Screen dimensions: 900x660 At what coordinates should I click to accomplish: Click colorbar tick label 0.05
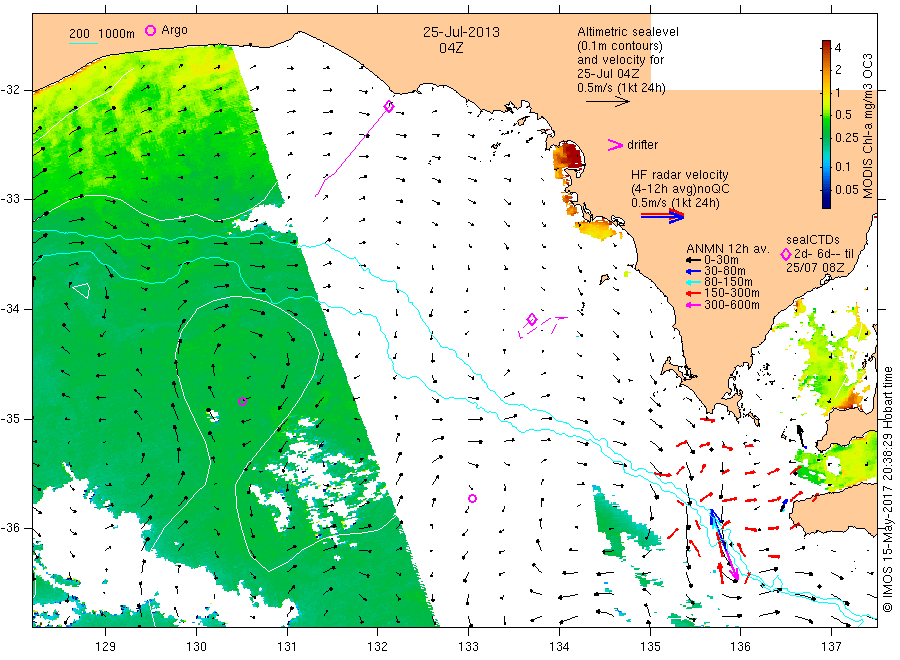coord(847,189)
